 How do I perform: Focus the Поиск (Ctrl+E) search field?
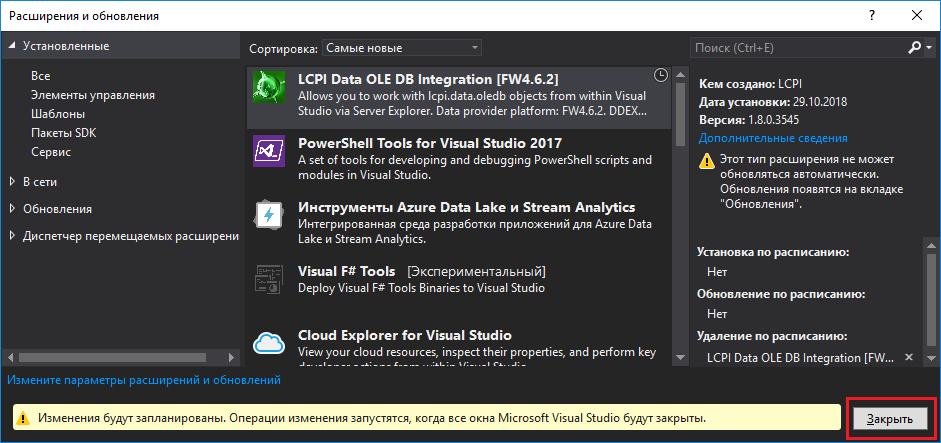coord(798,48)
